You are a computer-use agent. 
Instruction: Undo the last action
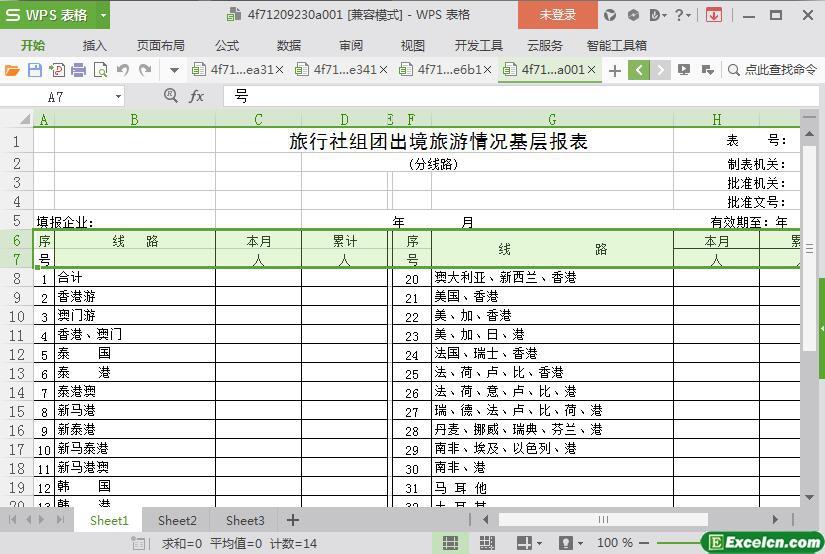(123, 70)
